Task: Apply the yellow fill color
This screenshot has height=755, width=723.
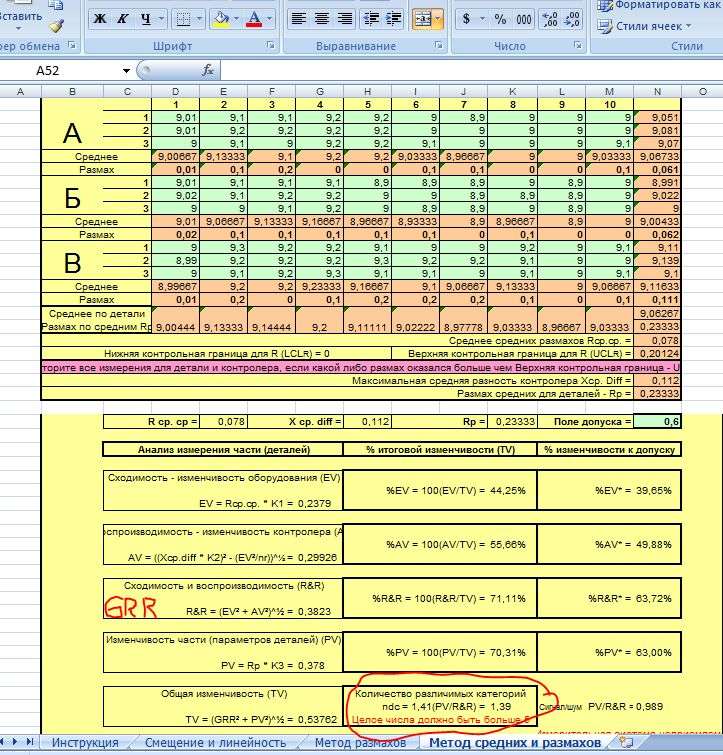Action: point(220,19)
